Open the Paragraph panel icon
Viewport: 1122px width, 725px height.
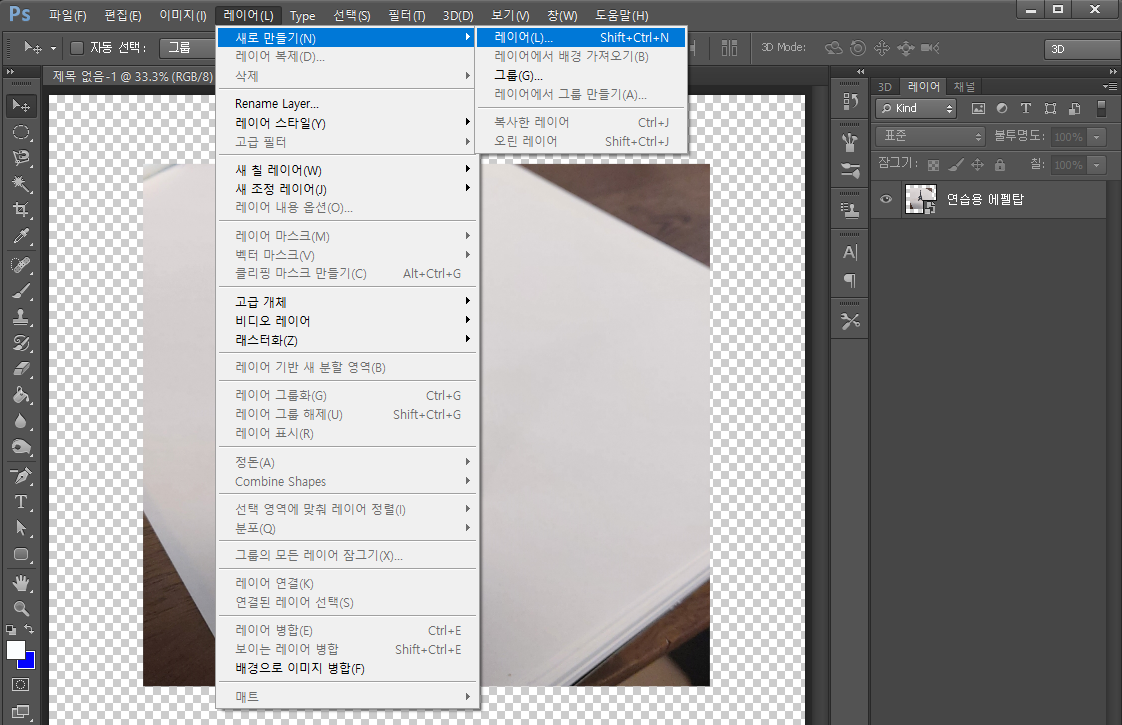(850, 280)
